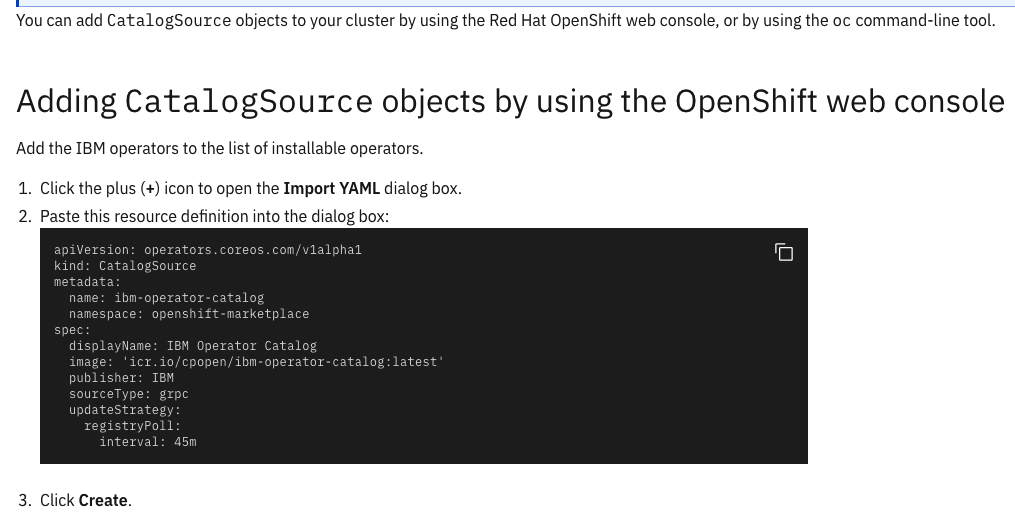1015x522 pixels.
Task: Click the "kind: CatalogSource" code line
Action: 125,266
